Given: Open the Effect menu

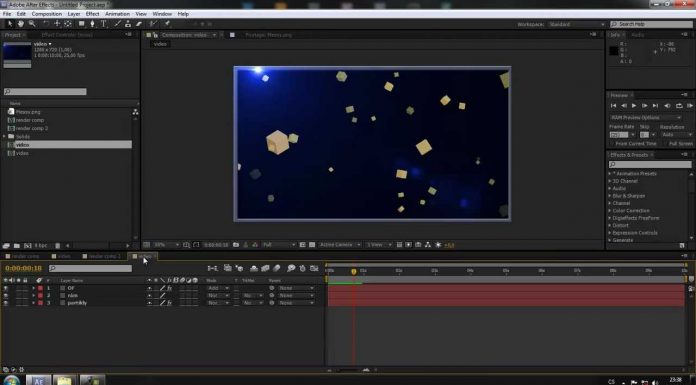Looking at the screenshot, I should (x=92, y=14).
